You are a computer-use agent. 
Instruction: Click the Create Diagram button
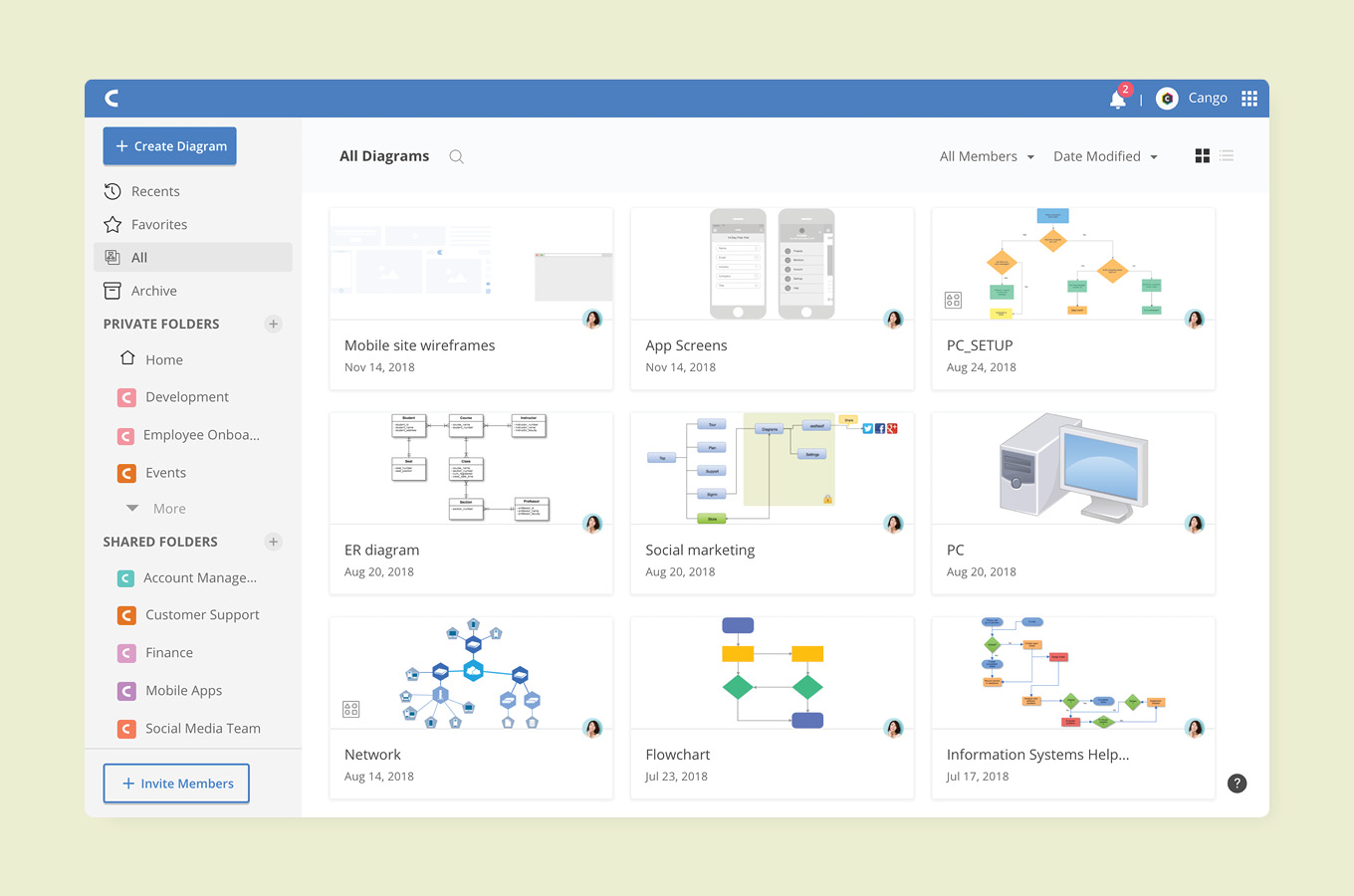tap(169, 145)
